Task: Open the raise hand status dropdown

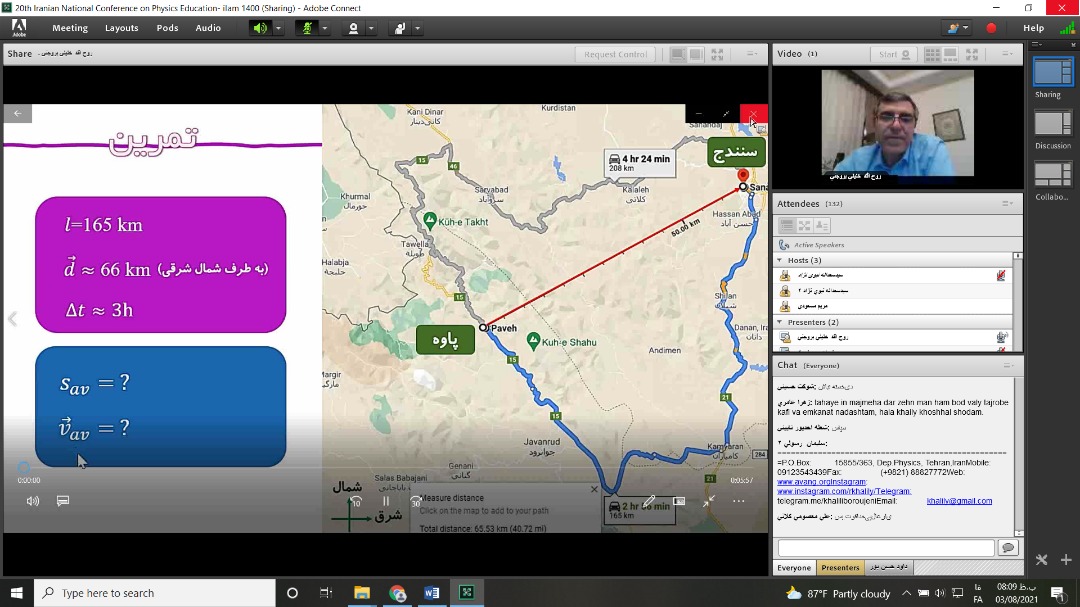Action: (x=418, y=28)
